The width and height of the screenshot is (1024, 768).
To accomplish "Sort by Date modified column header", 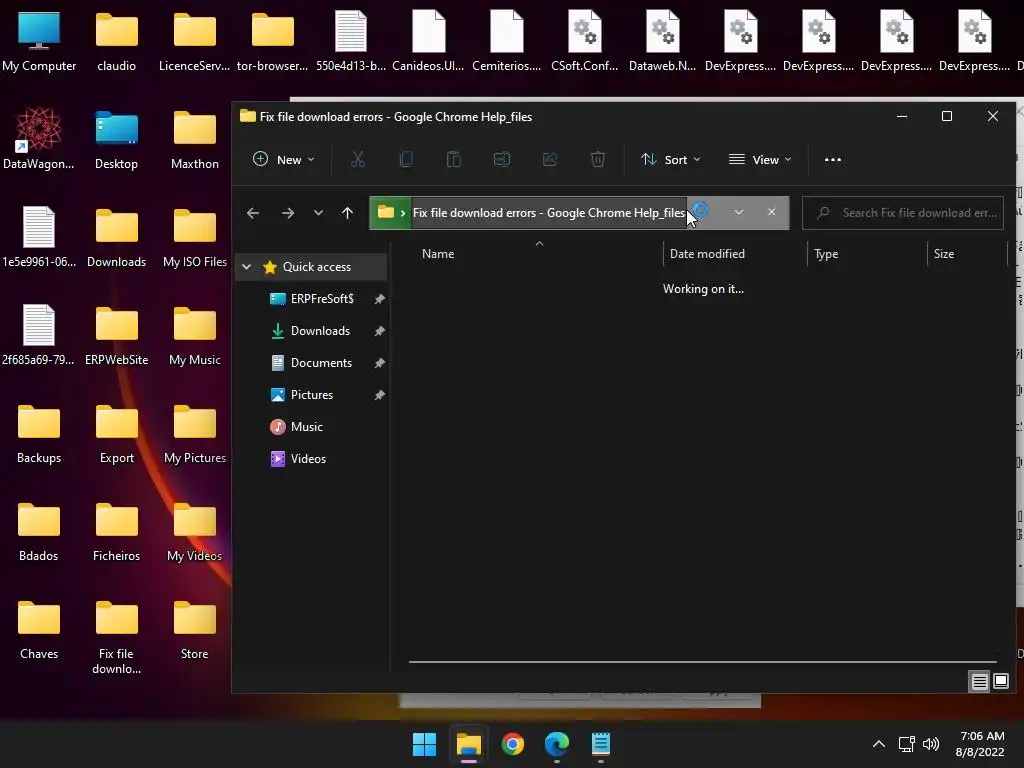I will tap(707, 254).
